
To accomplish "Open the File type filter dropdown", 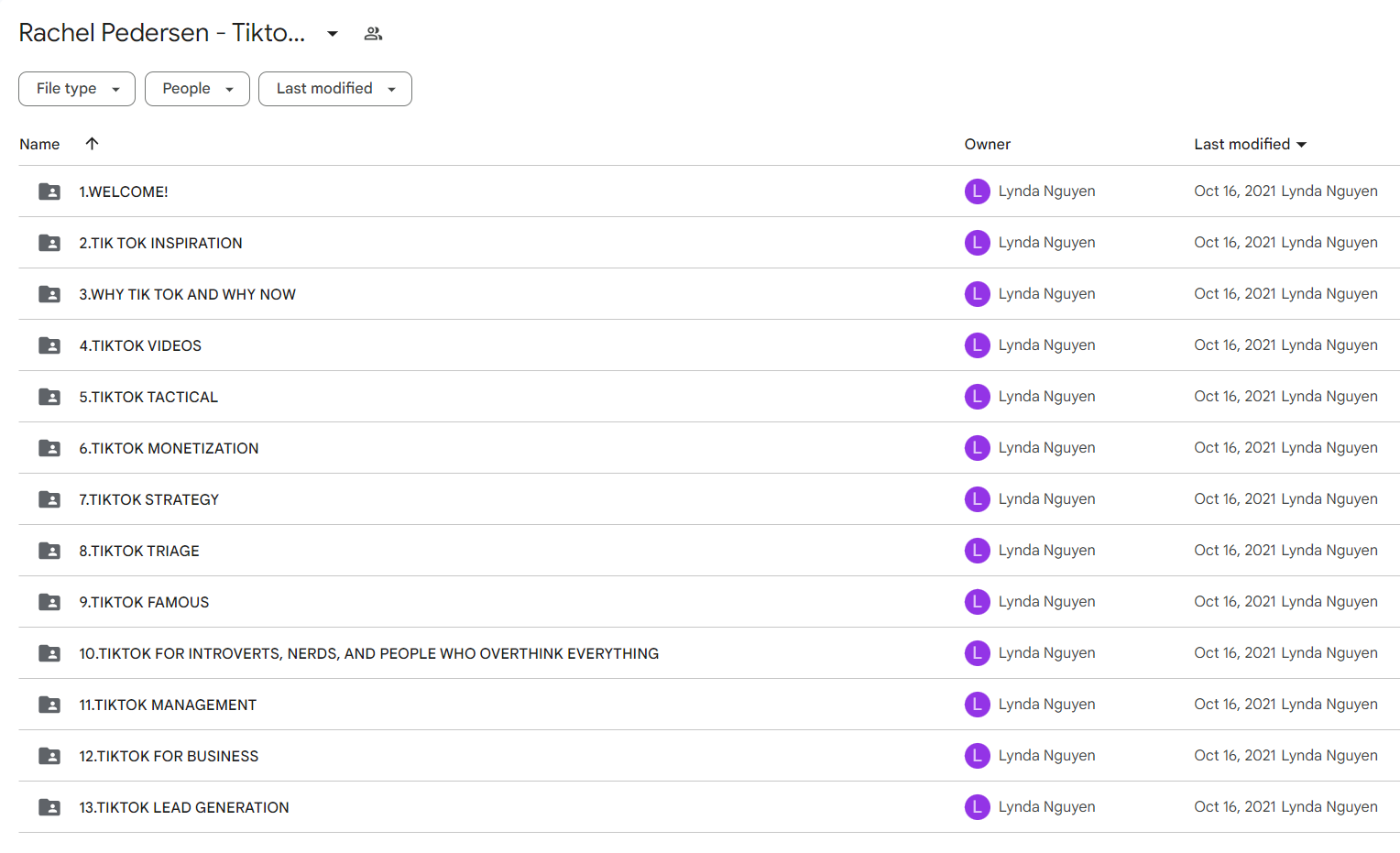I will click(x=77, y=89).
